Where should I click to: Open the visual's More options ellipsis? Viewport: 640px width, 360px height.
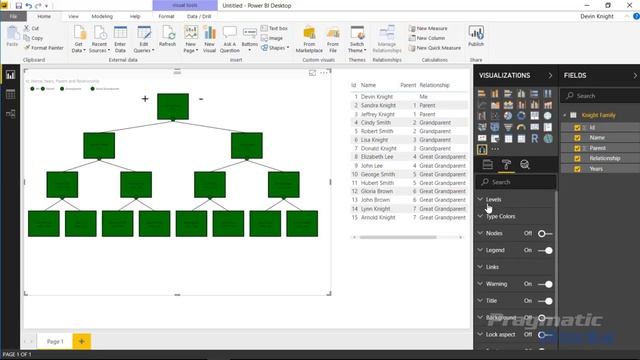pos(324,73)
